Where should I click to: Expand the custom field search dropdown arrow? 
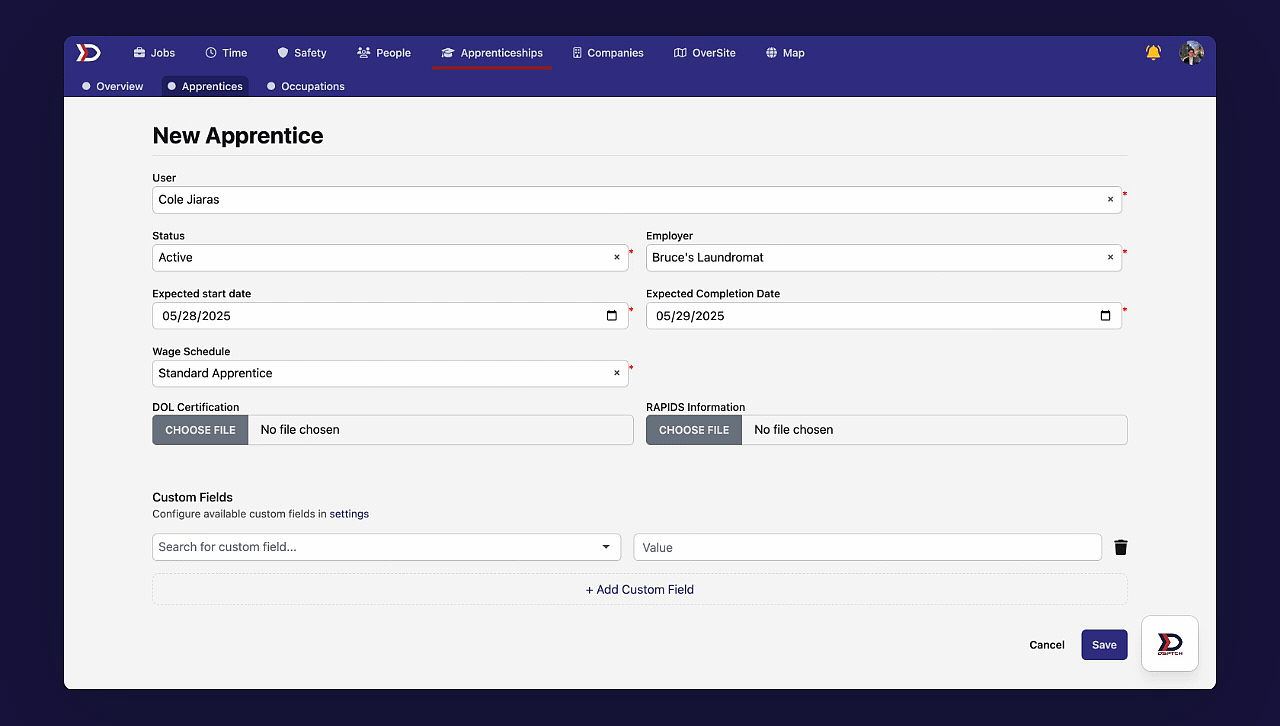click(x=606, y=547)
